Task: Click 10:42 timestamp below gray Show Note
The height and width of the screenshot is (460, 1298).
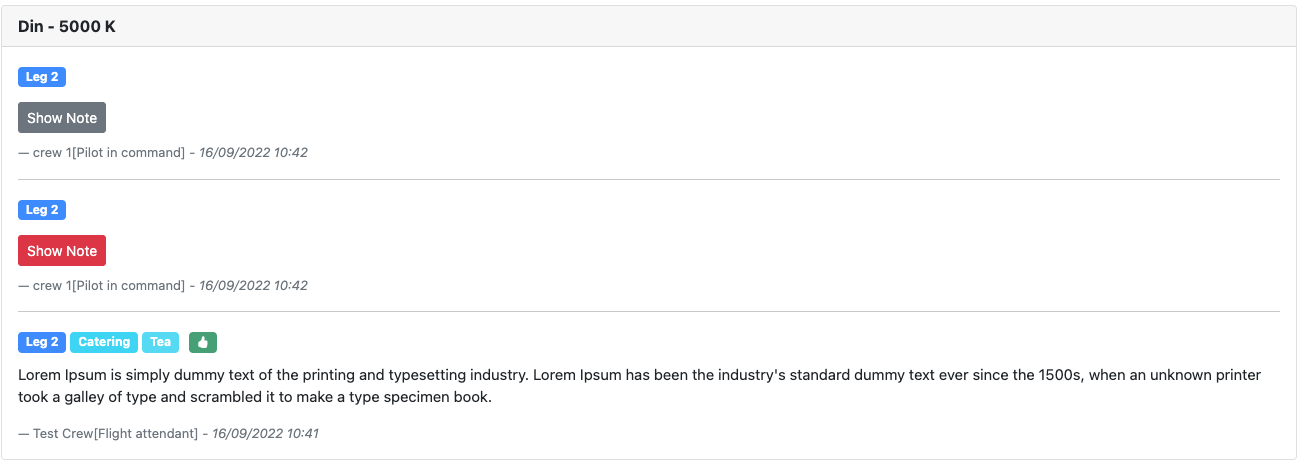Action: (x=254, y=153)
